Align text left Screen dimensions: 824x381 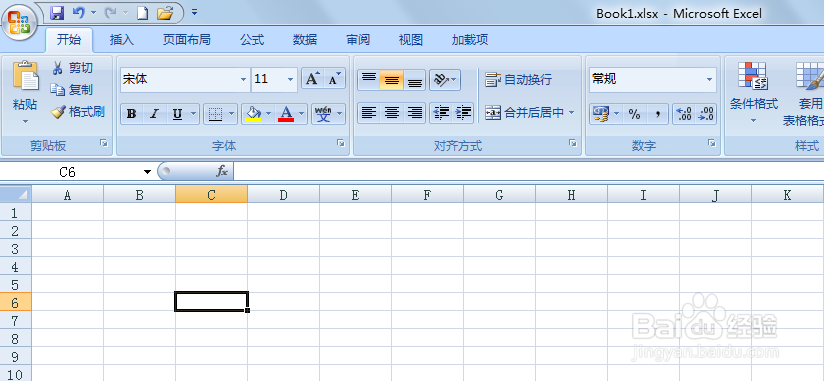point(369,113)
